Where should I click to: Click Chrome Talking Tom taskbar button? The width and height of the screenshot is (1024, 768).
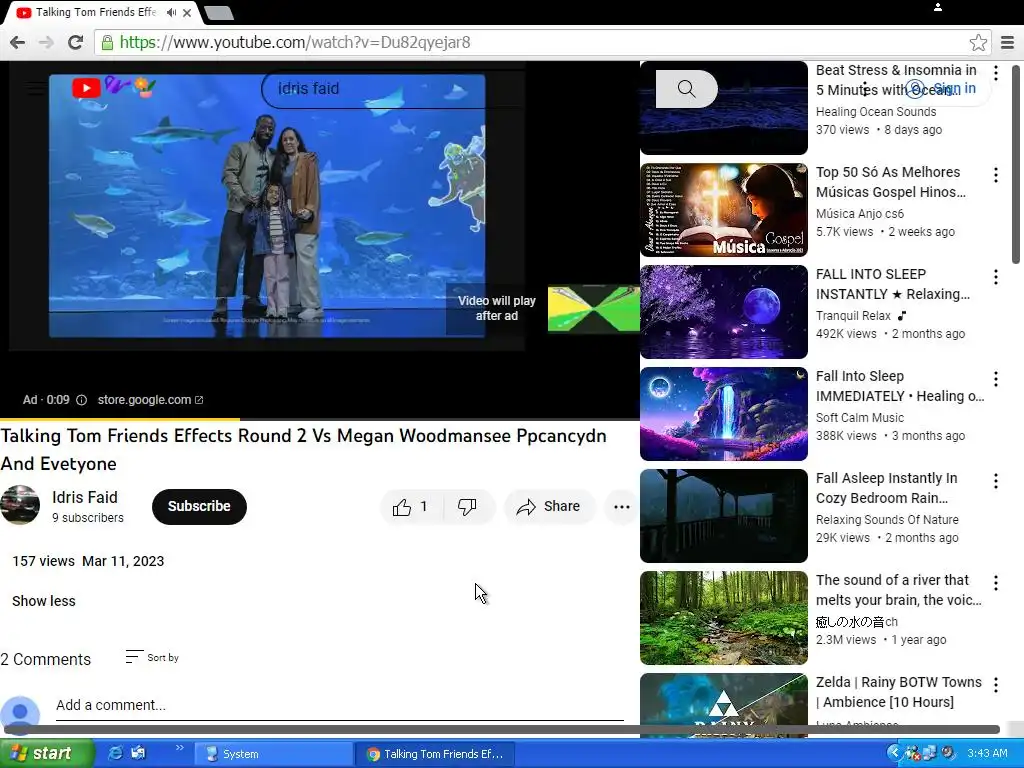coord(436,754)
